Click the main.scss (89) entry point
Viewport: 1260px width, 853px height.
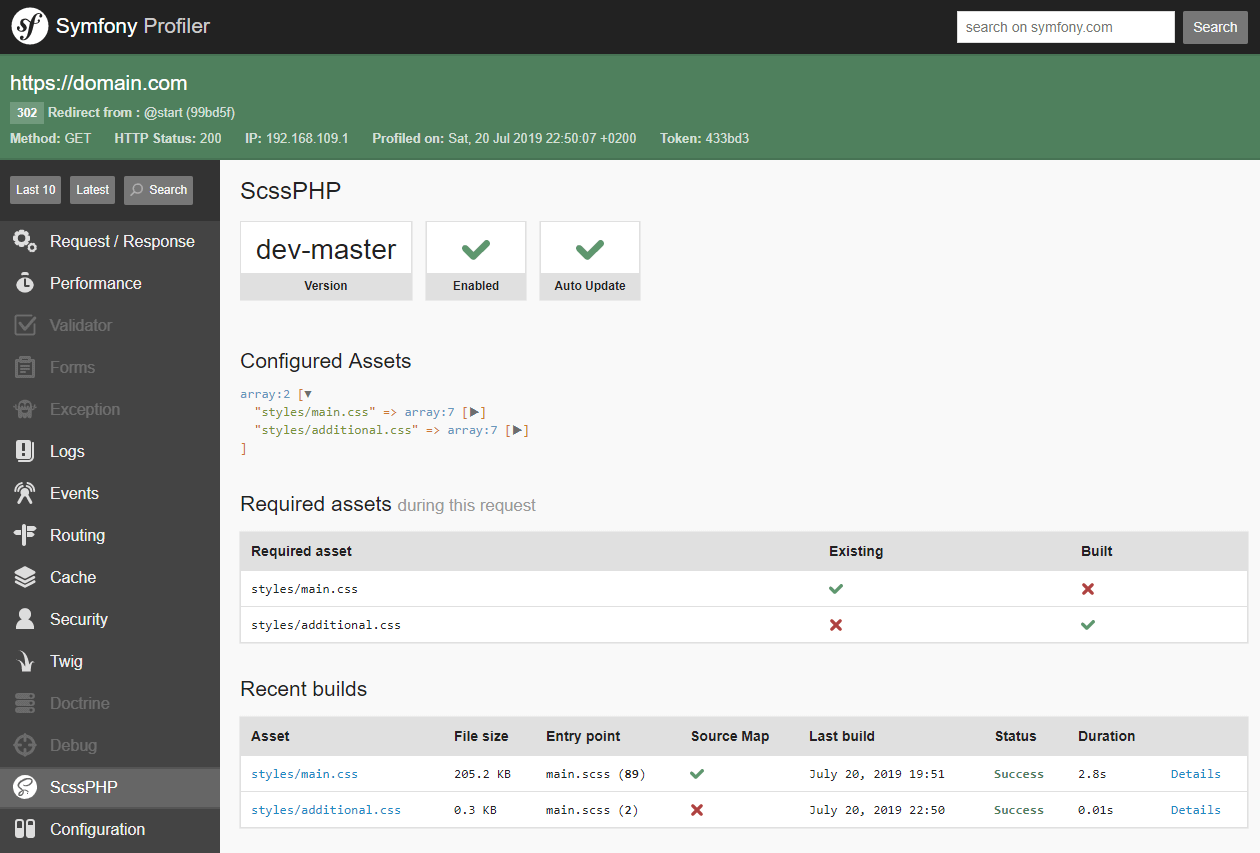[596, 774]
